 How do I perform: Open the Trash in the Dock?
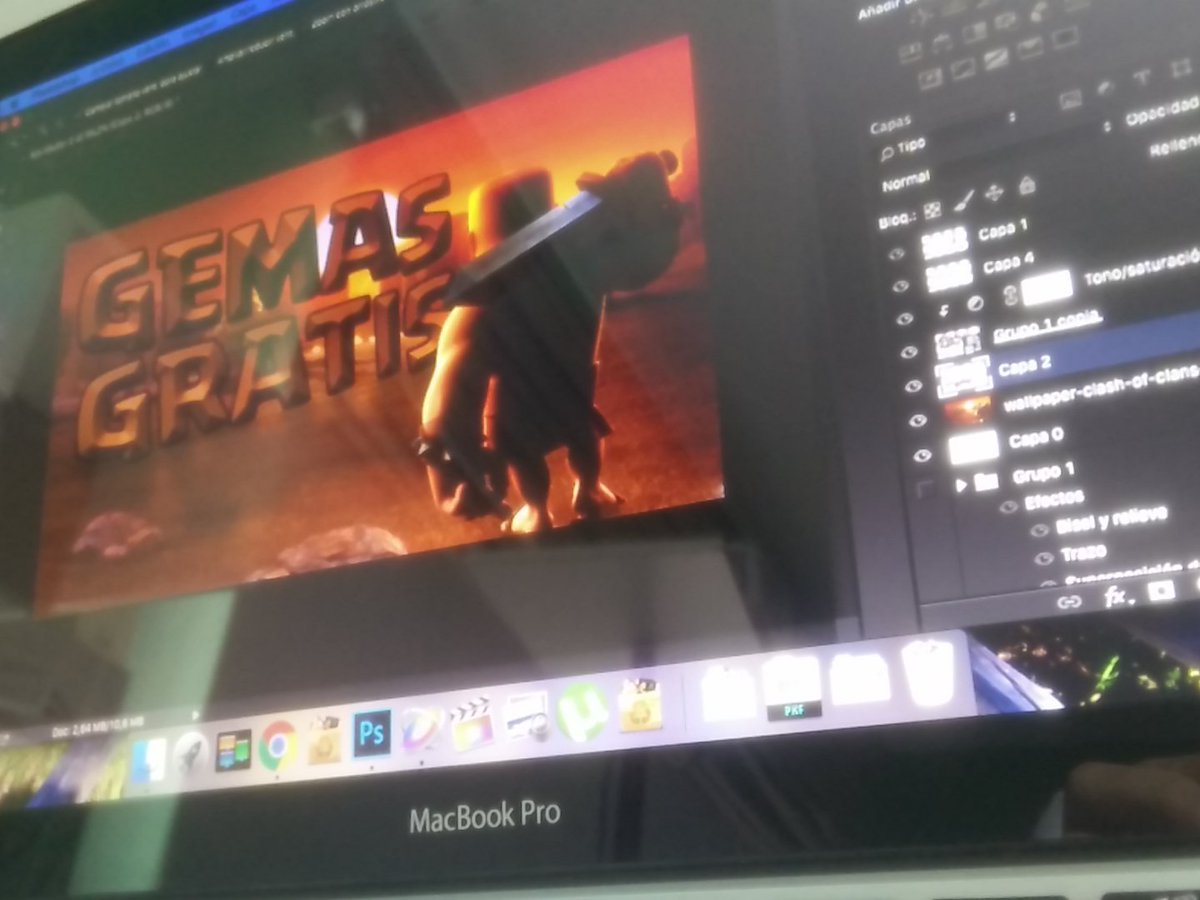click(927, 672)
